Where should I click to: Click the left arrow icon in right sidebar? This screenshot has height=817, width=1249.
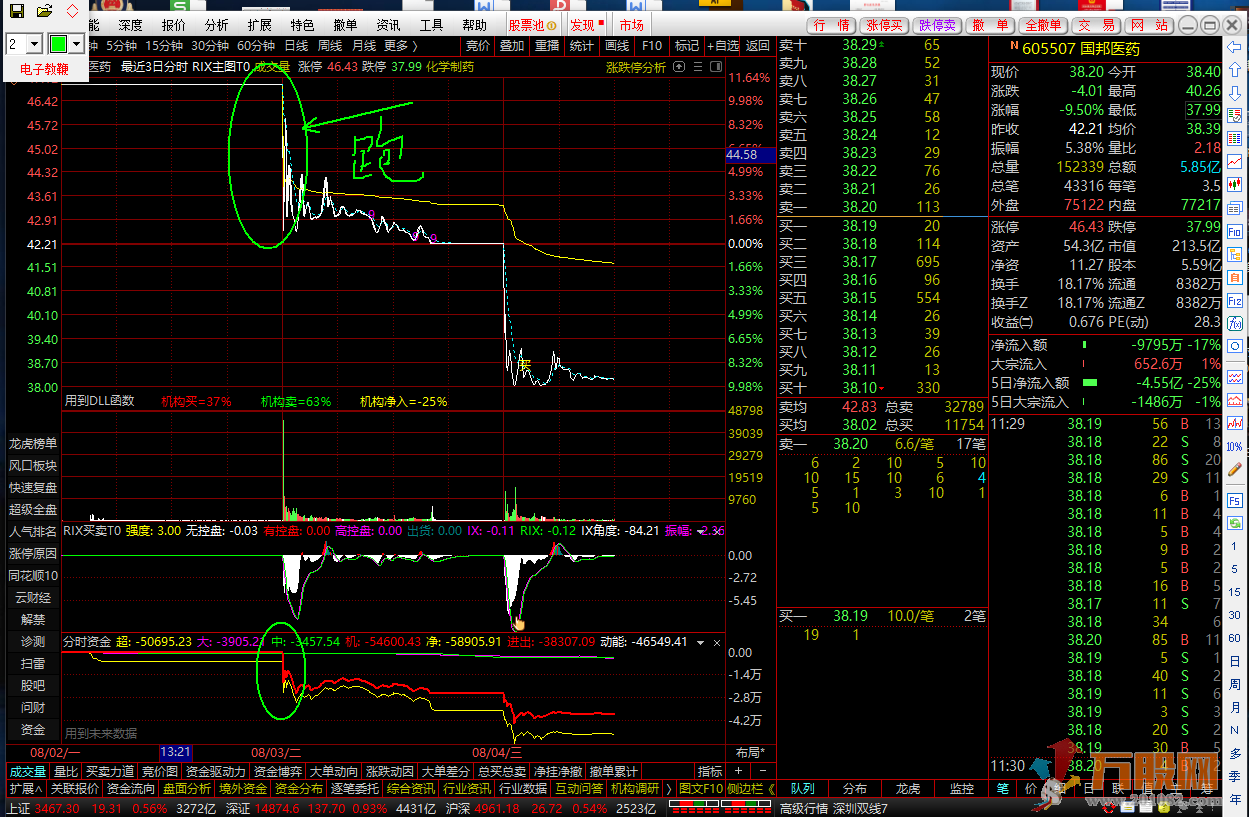(x=1236, y=47)
